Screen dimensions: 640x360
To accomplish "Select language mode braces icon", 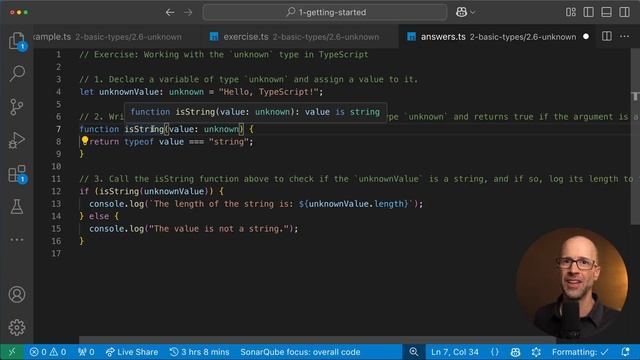I will click(x=495, y=352).
